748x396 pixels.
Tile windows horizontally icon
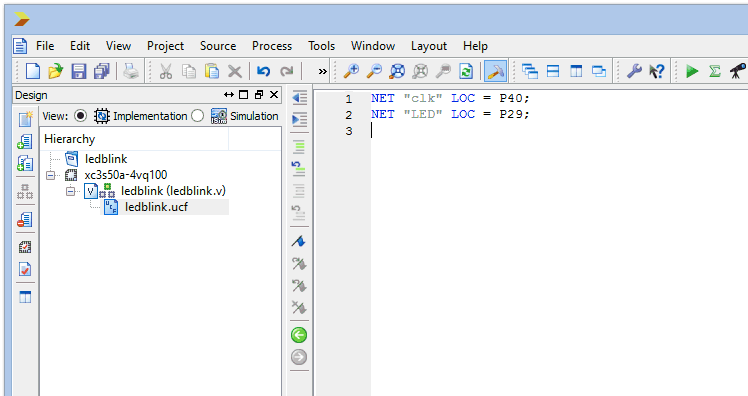553,71
